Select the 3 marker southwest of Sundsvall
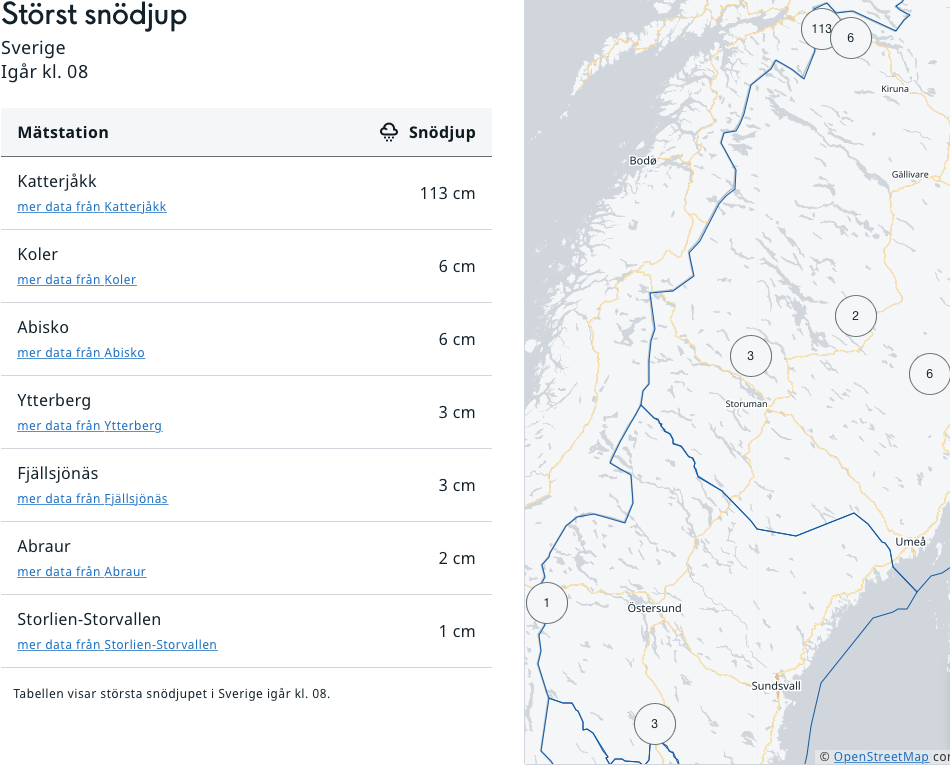950x765 pixels. 654,724
